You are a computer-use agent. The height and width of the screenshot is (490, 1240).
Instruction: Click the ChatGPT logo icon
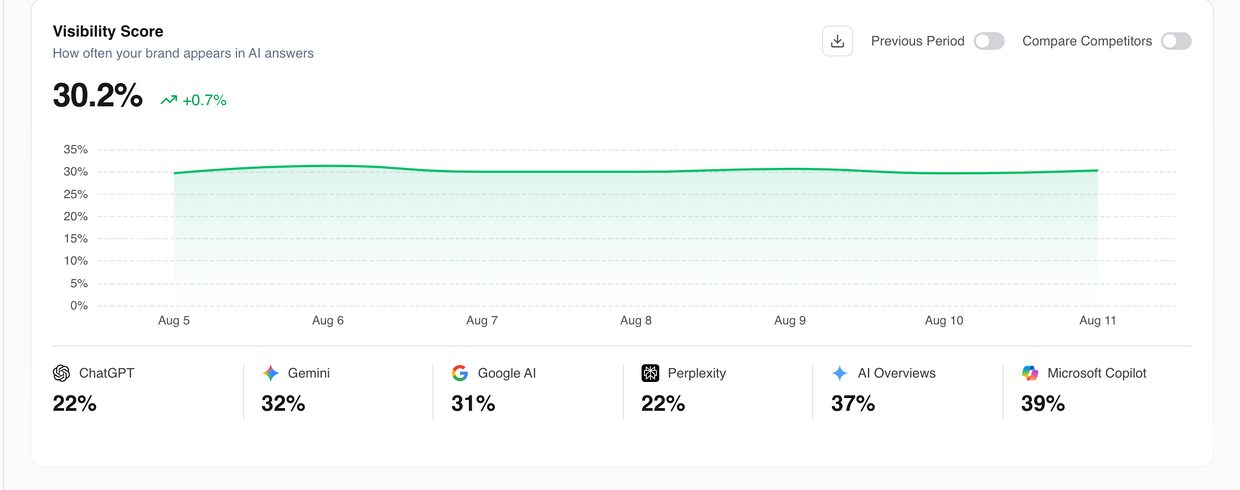point(62,373)
